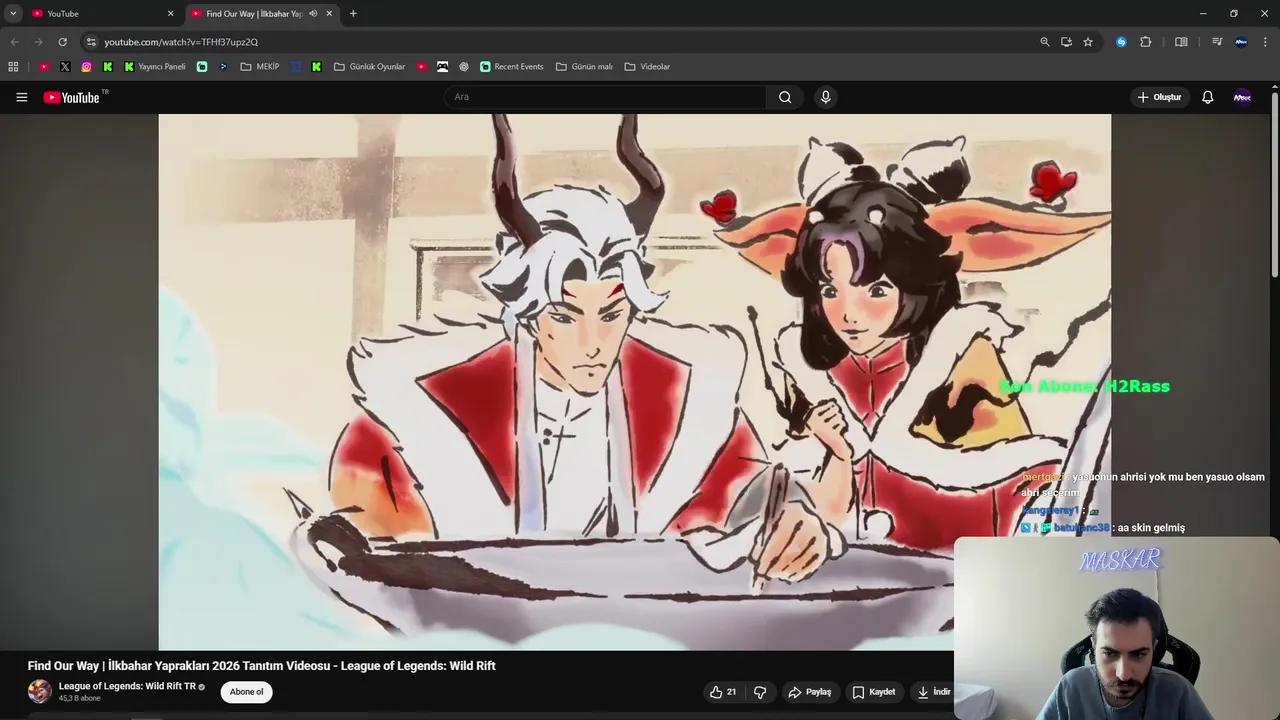Open the Videolar bookmarks folder
Image resolution: width=1280 pixels, height=720 pixels.
click(647, 67)
